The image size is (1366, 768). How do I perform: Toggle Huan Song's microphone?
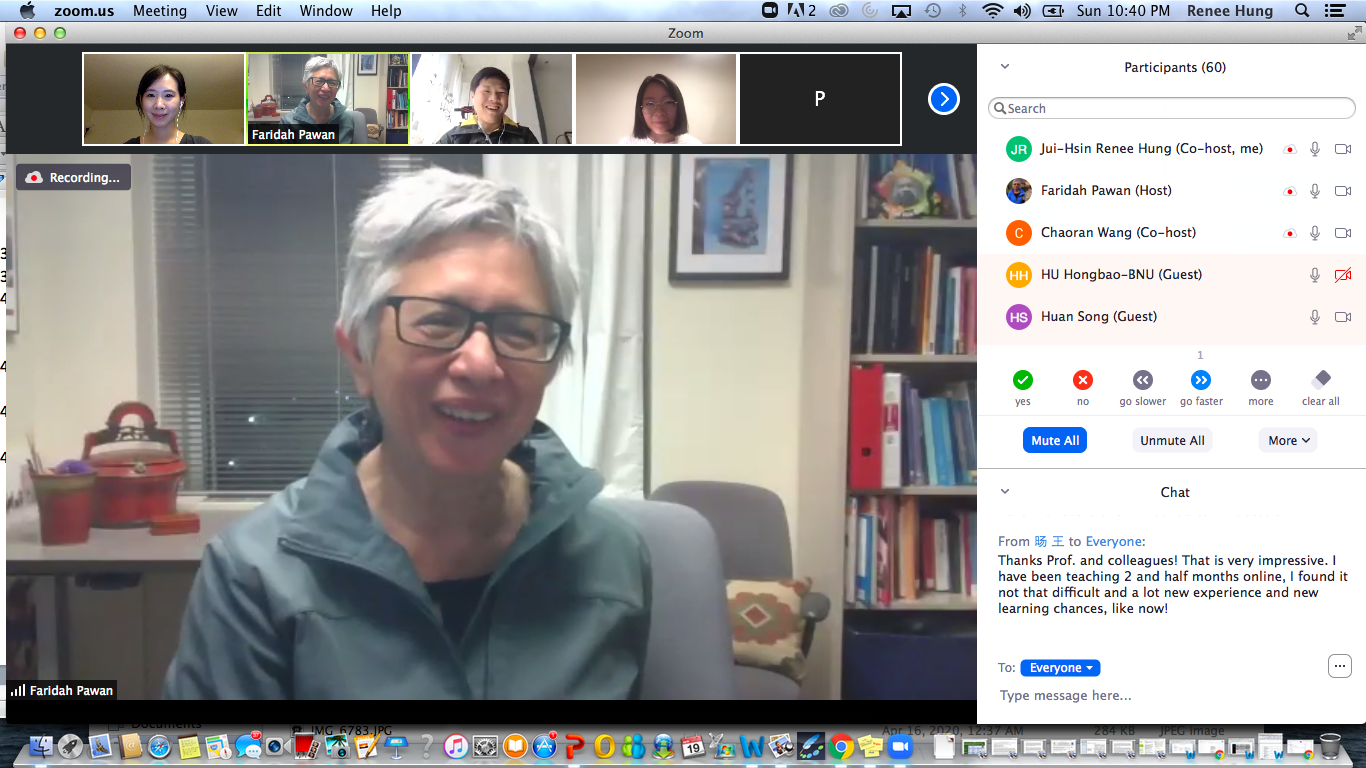coord(1315,317)
